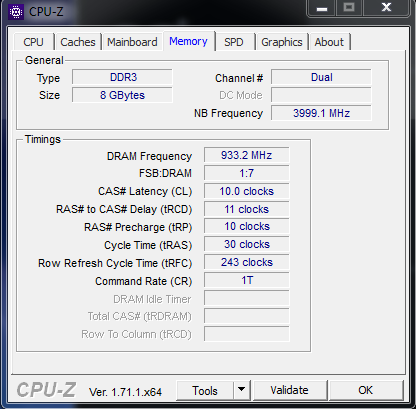The width and height of the screenshot is (416, 409).
Task: Click the empty DC Mode field
Action: pyautogui.click(x=321, y=95)
